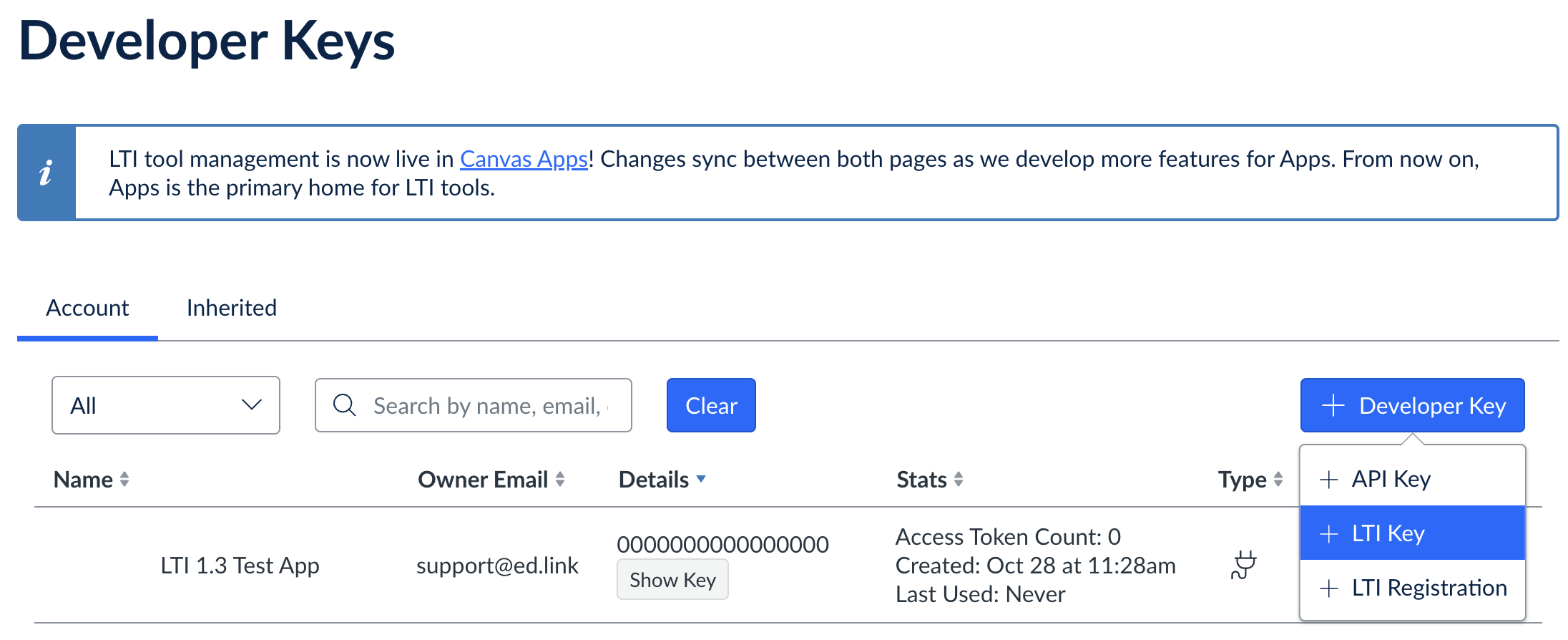Screen dimensions: 1568x640
Task: Expand the chevron in the All selector
Action: [251, 405]
